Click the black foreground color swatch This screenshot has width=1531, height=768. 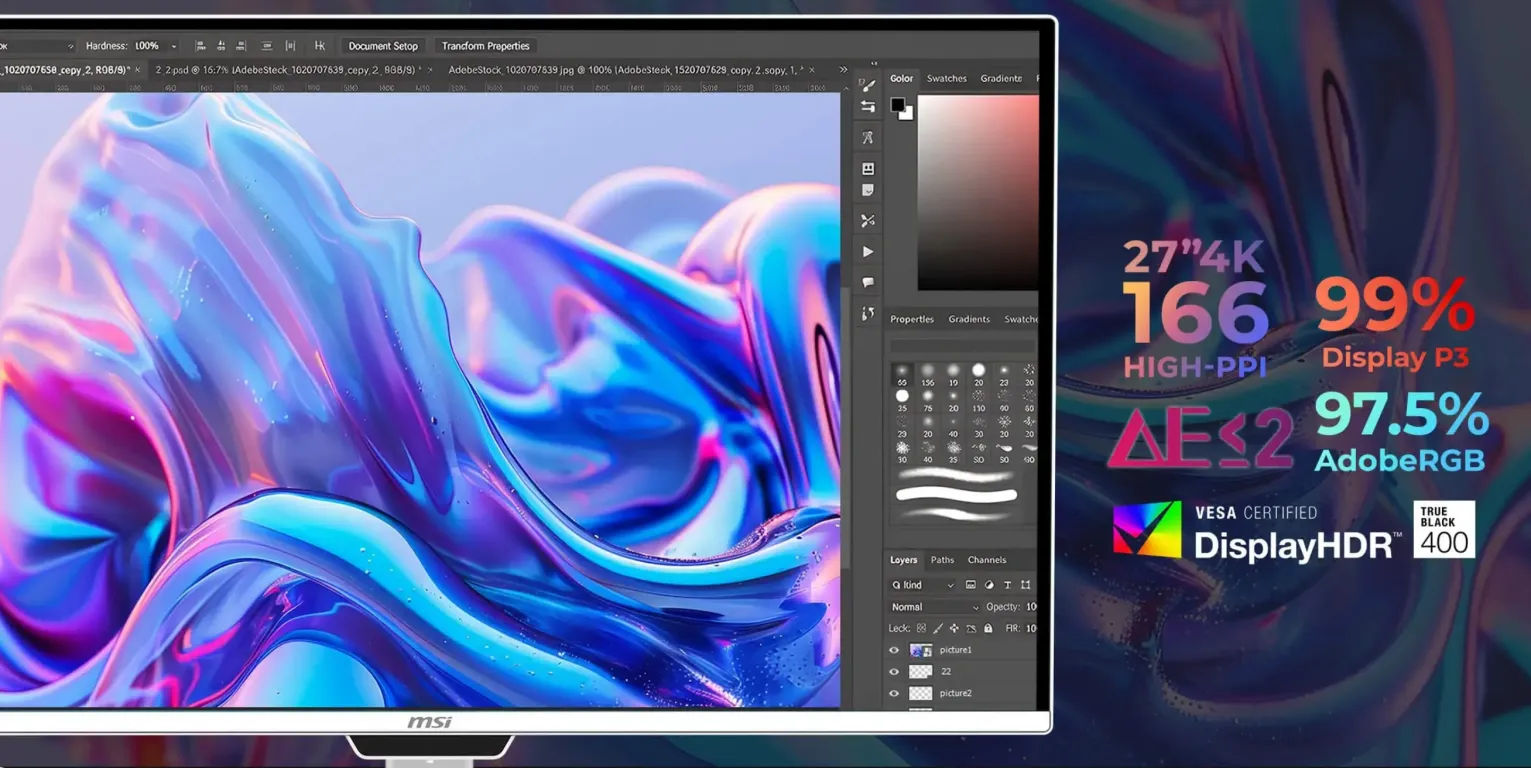coord(897,104)
